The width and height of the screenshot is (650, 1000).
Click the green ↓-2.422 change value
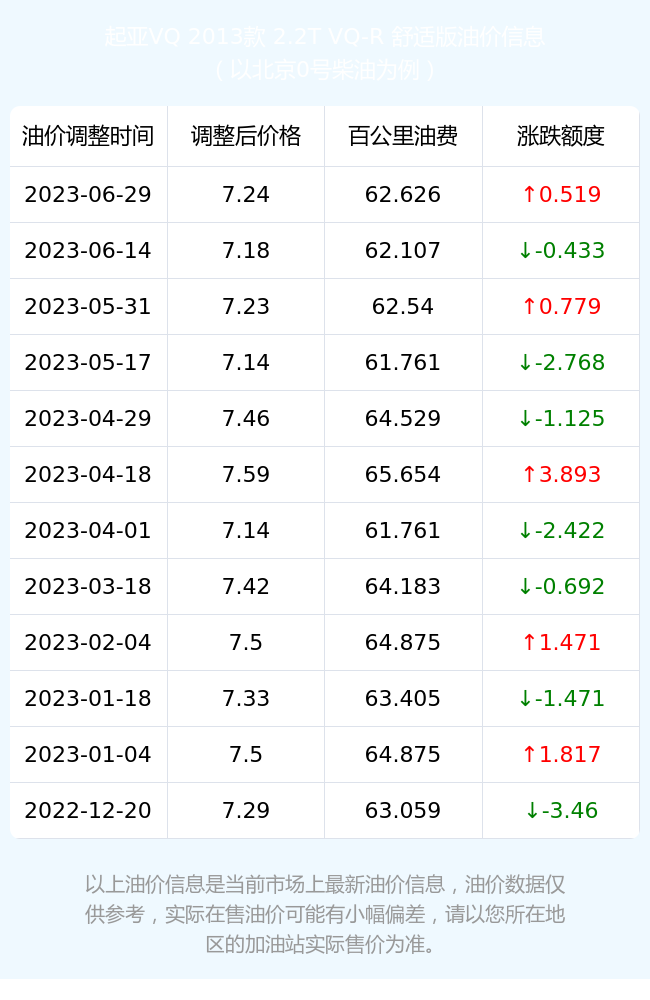[561, 531]
